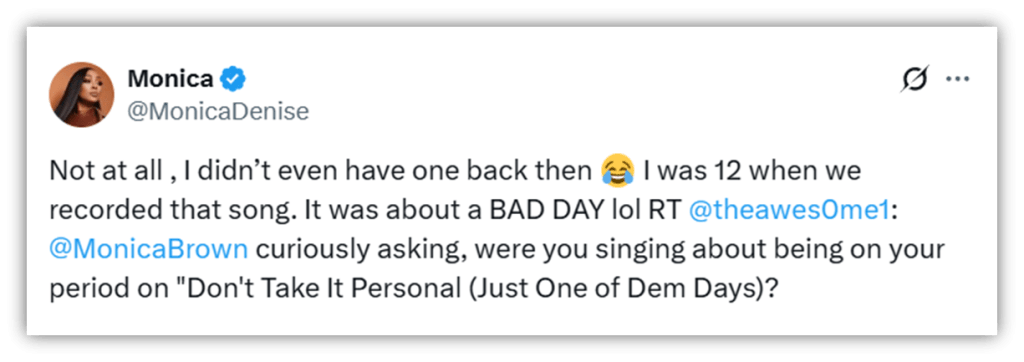Visit the Monica display name profile link

pyautogui.click(x=170, y=80)
